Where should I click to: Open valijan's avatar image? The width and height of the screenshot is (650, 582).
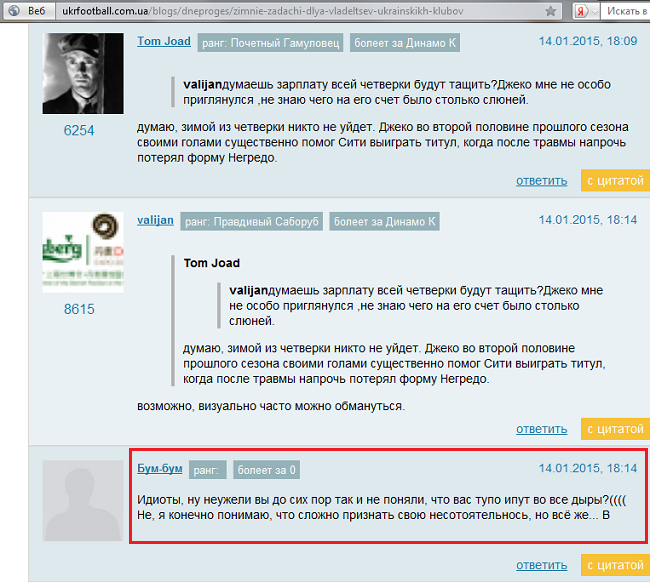click(x=83, y=252)
